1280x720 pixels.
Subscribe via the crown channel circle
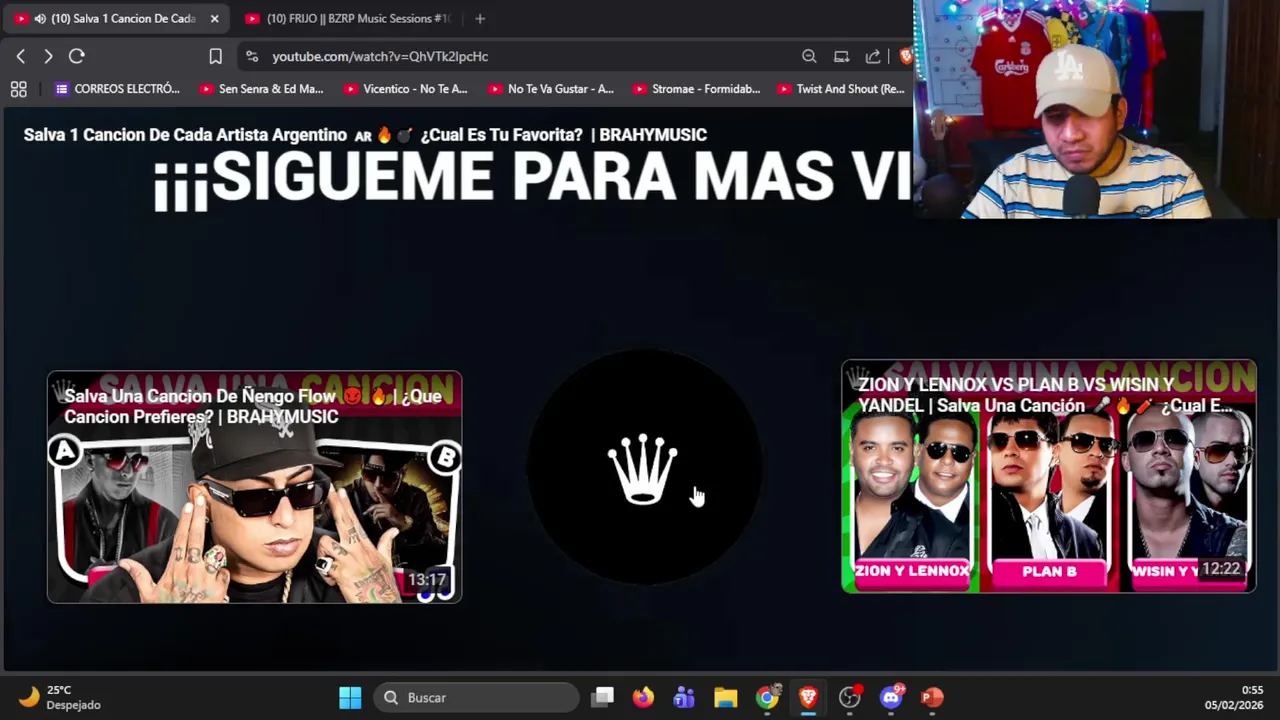[x=644, y=467]
